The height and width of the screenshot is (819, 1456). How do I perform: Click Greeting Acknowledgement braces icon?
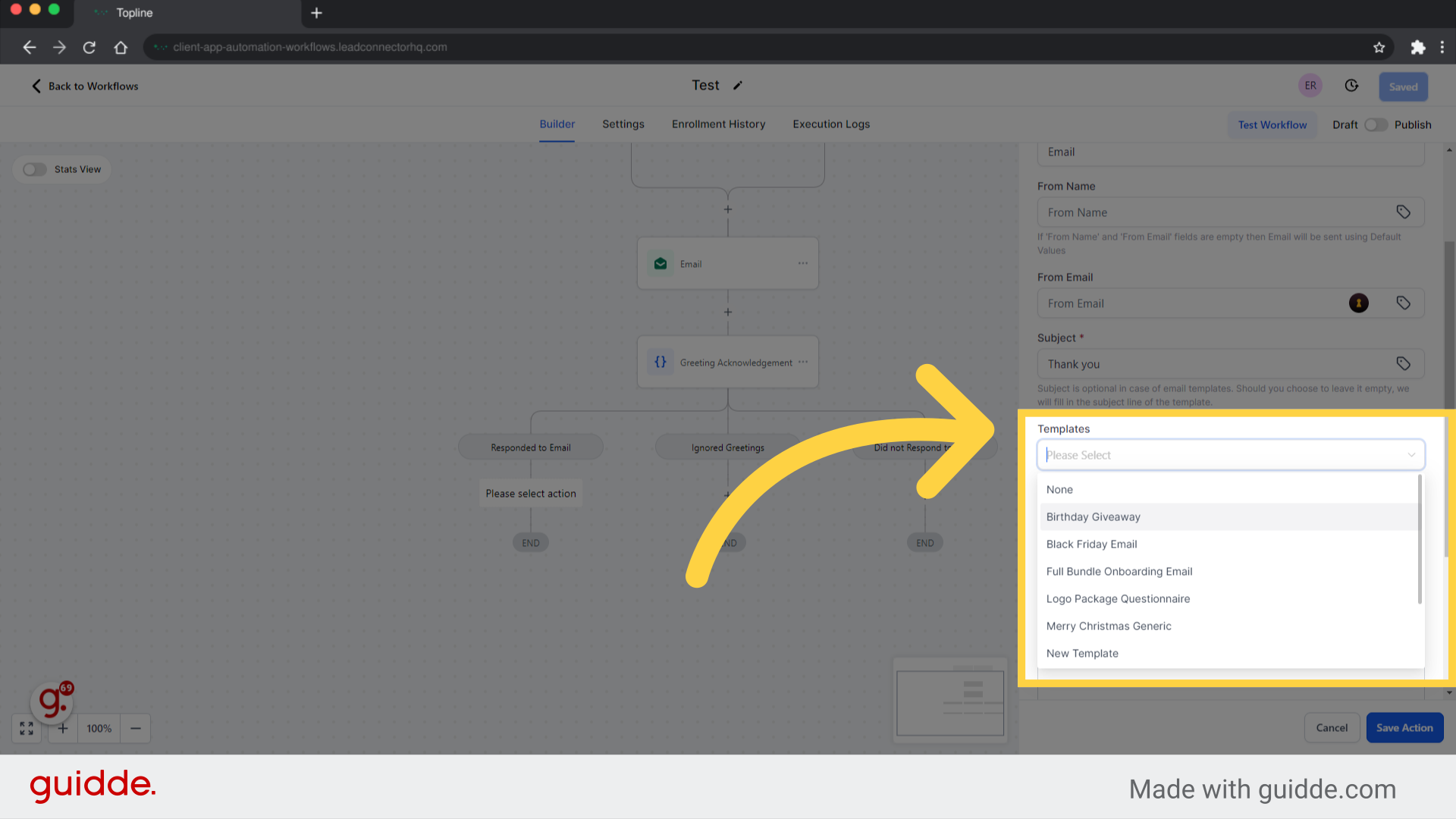coord(661,362)
